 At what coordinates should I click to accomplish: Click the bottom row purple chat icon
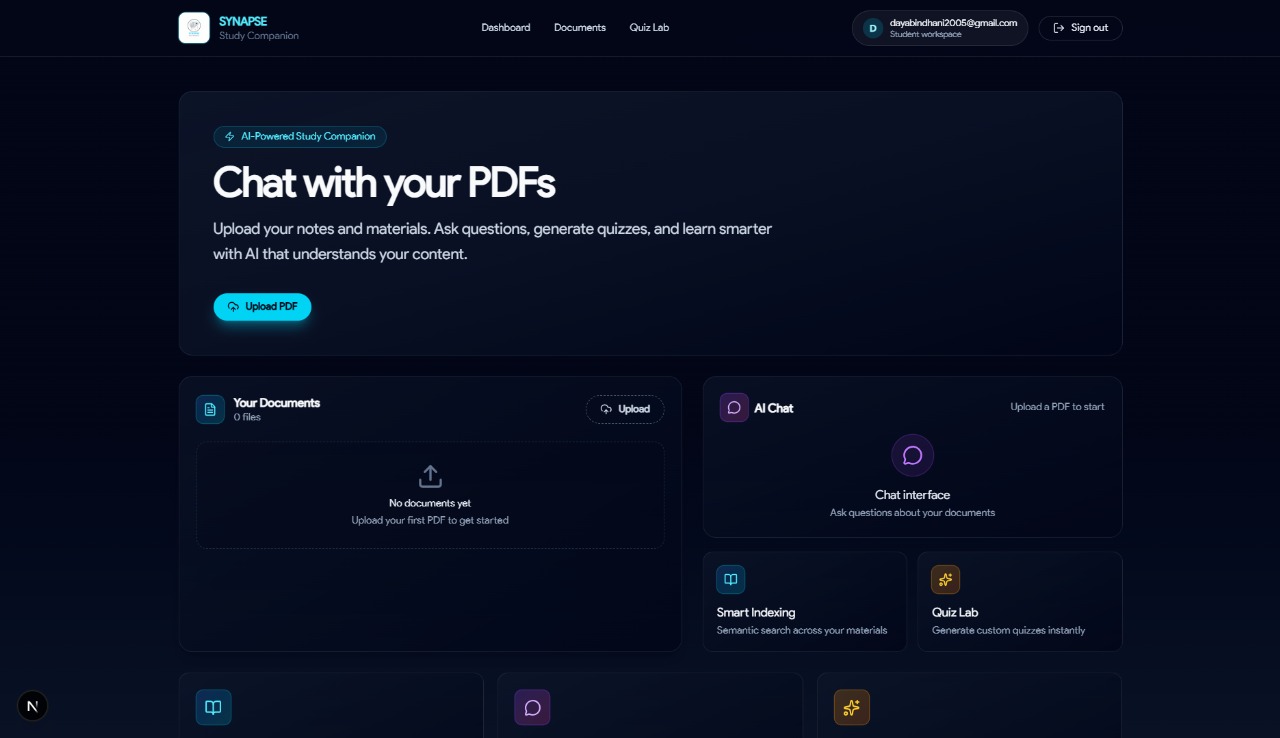click(x=532, y=707)
